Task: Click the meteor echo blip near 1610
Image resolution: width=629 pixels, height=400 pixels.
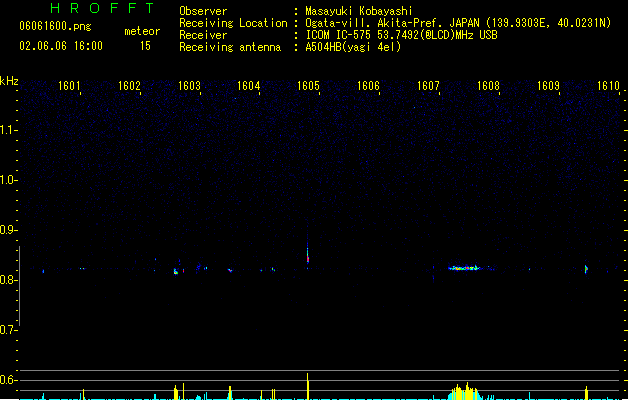Action: coord(586,269)
